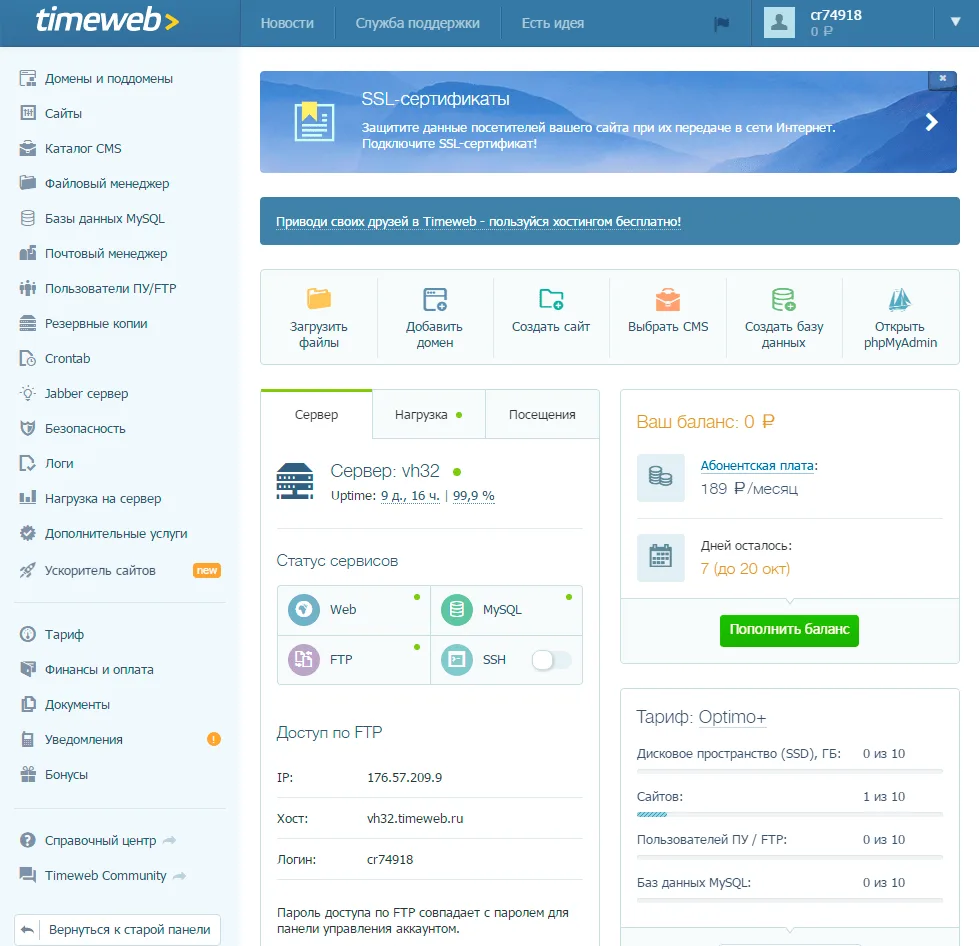Open Почтовый менеджер icon

coord(27,253)
